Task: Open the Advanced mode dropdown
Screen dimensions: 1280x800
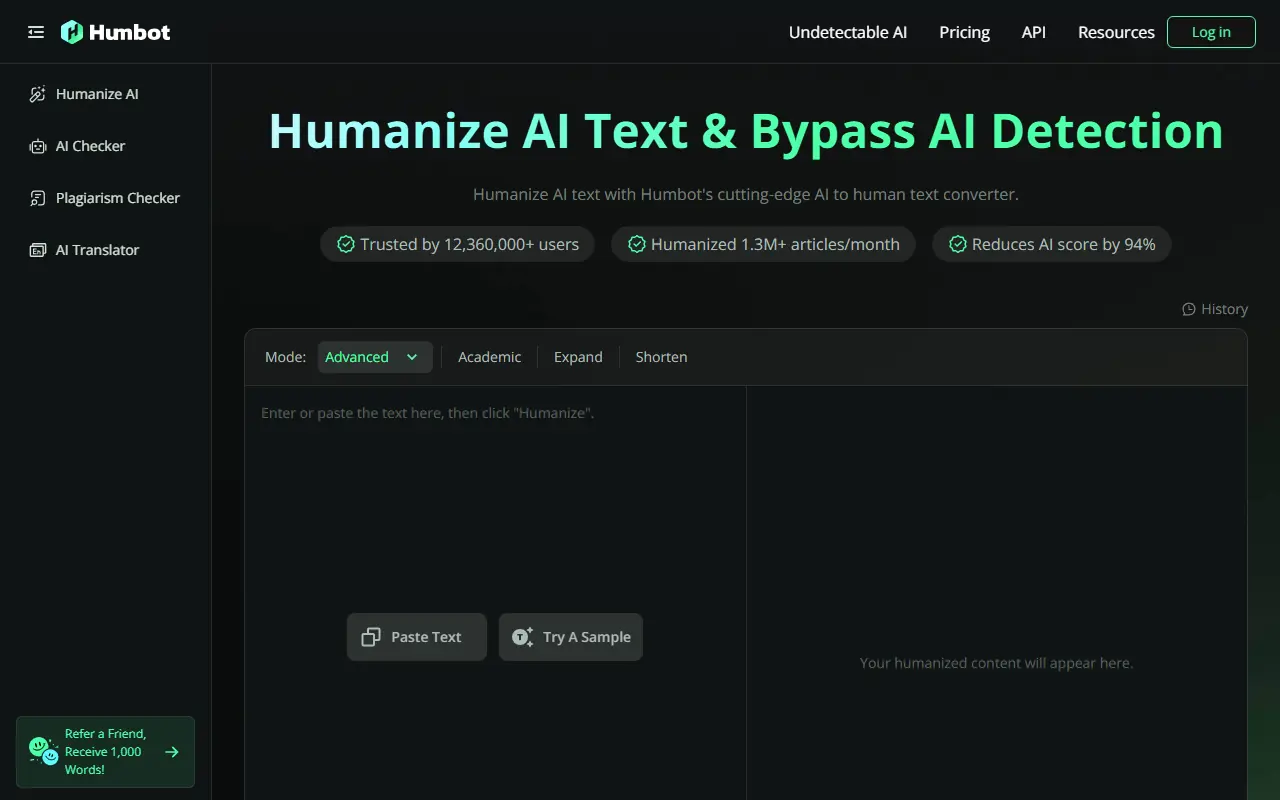Action: click(412, 357)
